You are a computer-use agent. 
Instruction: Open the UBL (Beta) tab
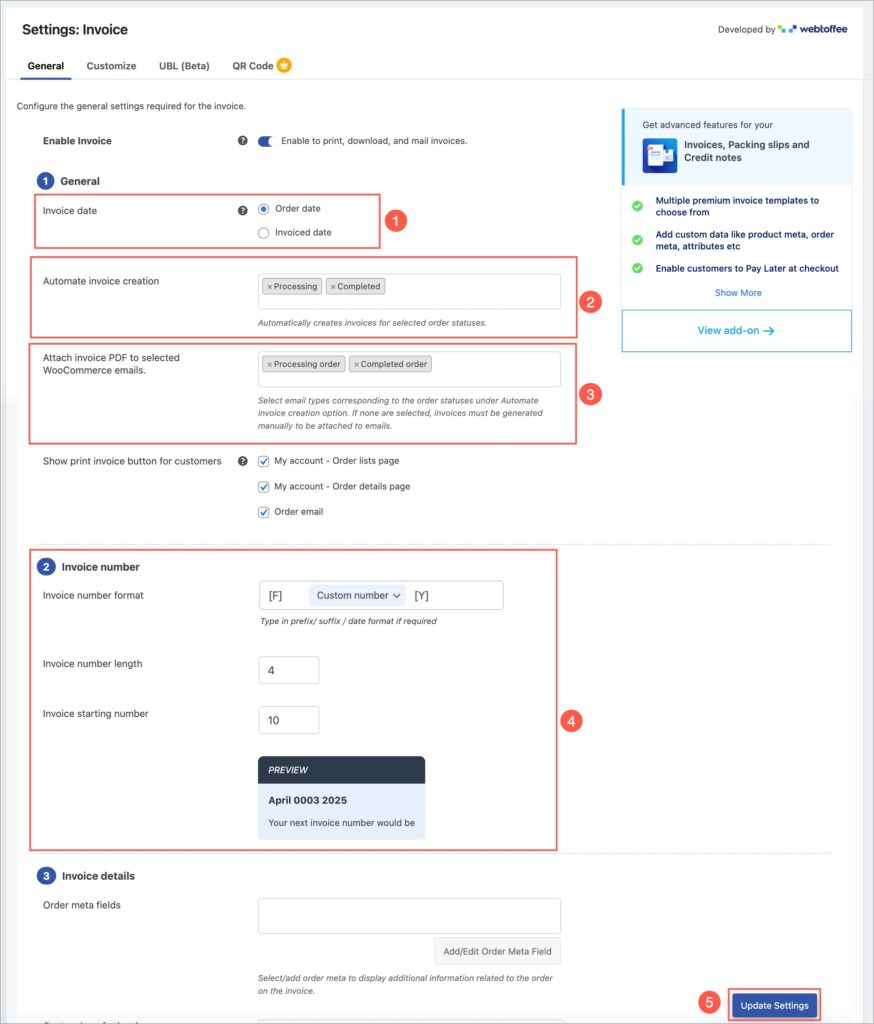coord(184,66)
